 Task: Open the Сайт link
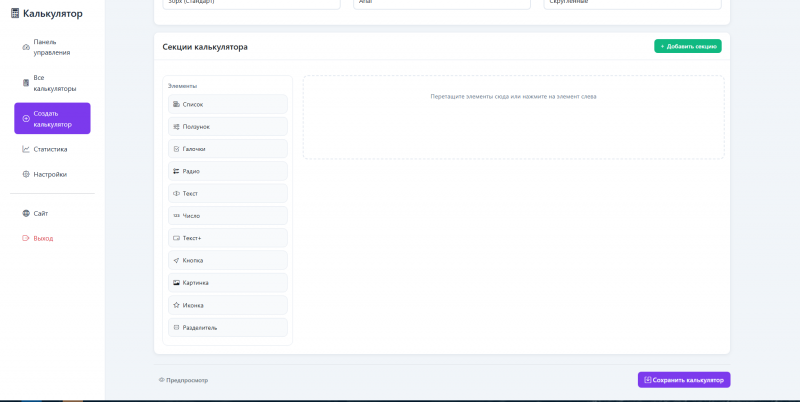(52, 214)
